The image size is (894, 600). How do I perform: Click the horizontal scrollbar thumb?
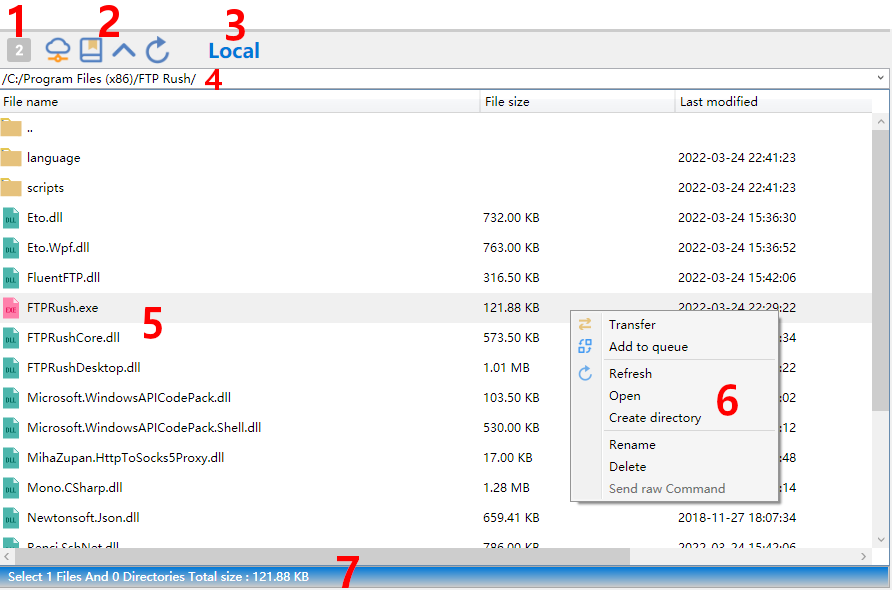point(322,556)
